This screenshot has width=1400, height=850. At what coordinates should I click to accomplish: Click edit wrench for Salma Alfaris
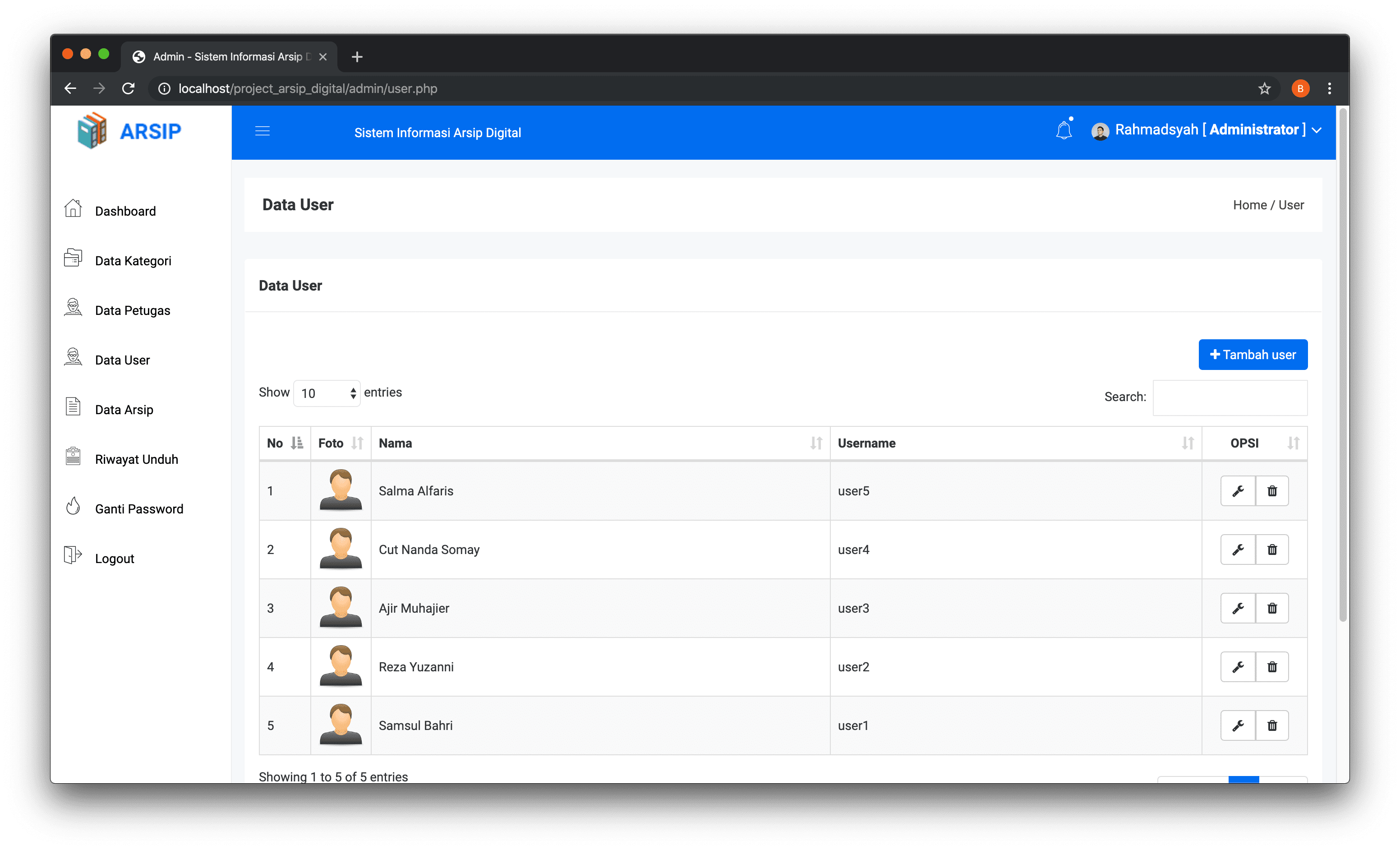coord(1238,491)
